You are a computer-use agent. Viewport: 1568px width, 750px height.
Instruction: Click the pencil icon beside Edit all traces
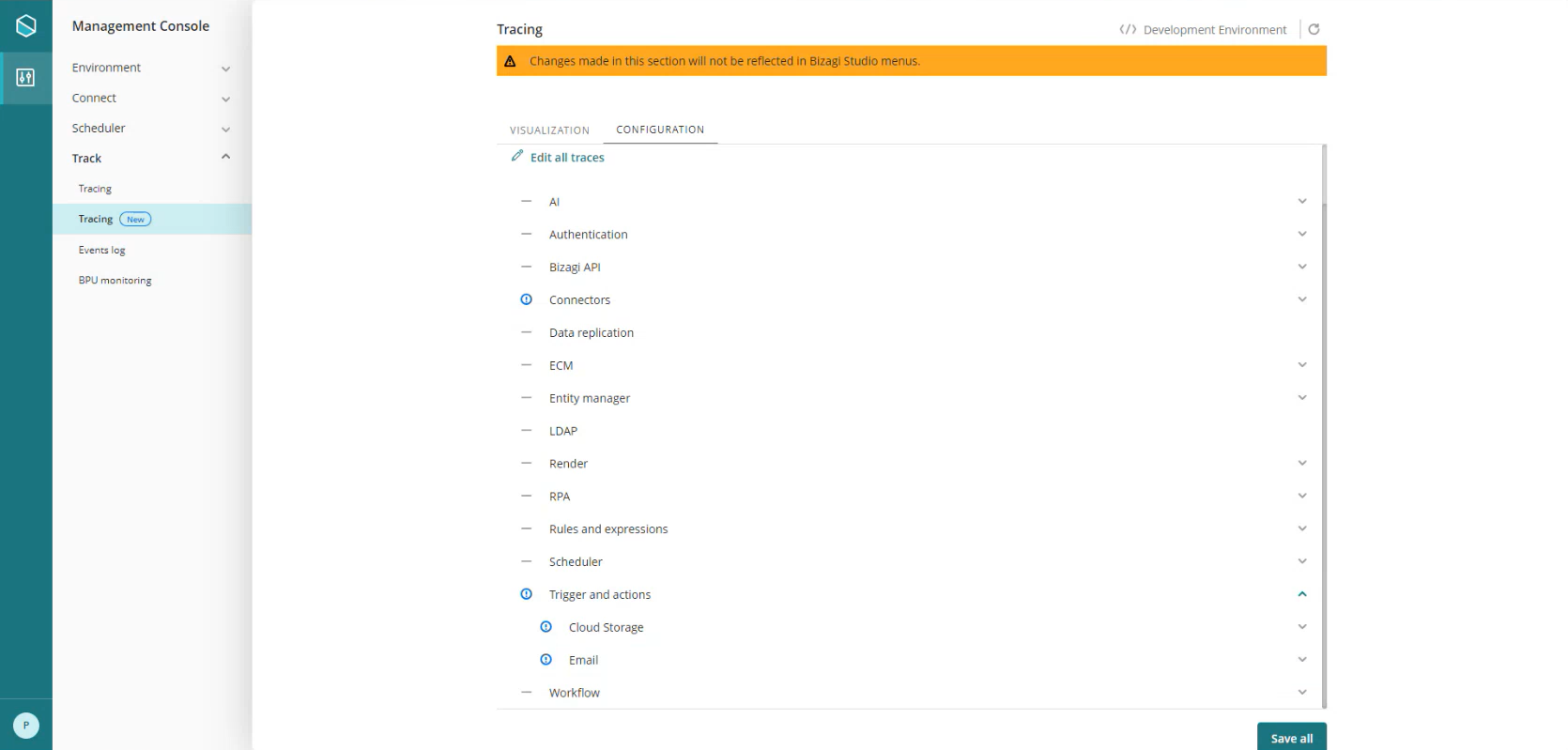coord(517,156)
